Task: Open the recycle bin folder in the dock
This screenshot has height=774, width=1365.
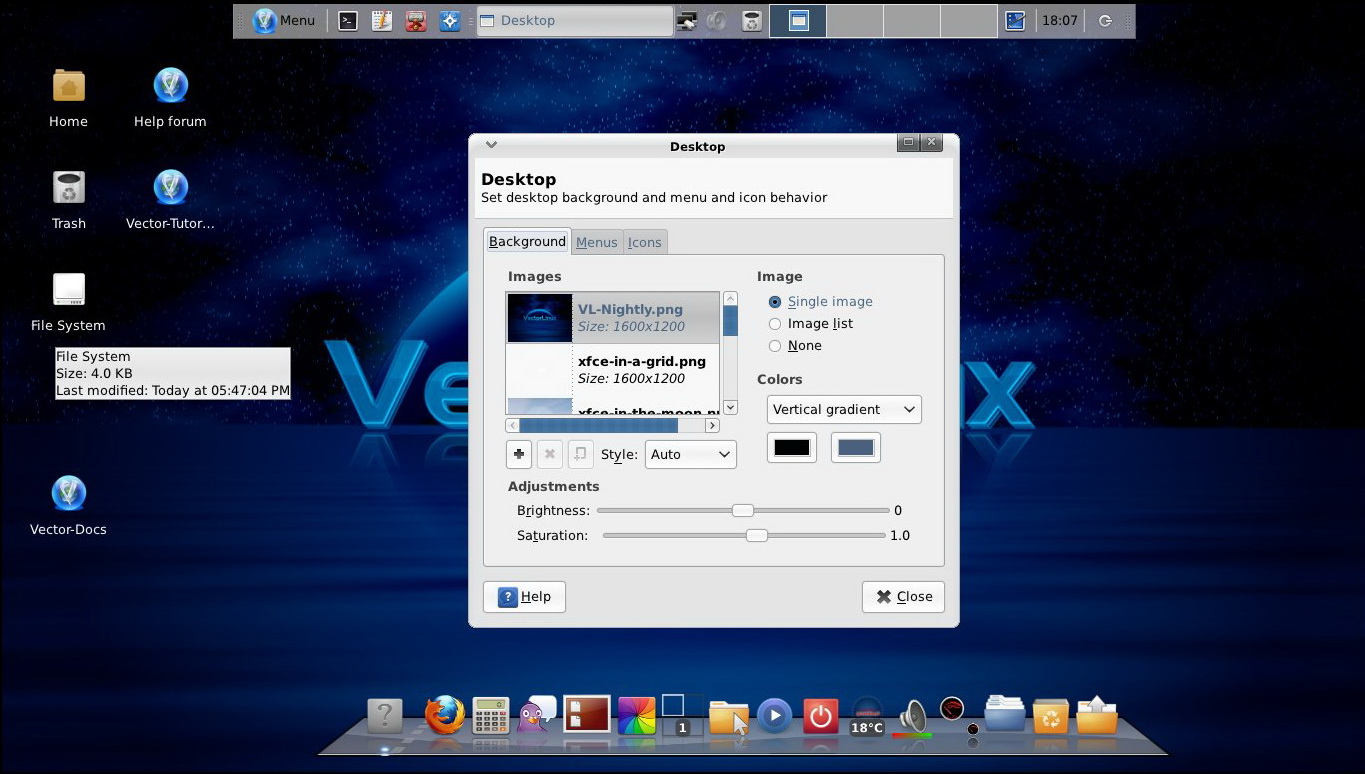Action: (x=1051, y=716)
